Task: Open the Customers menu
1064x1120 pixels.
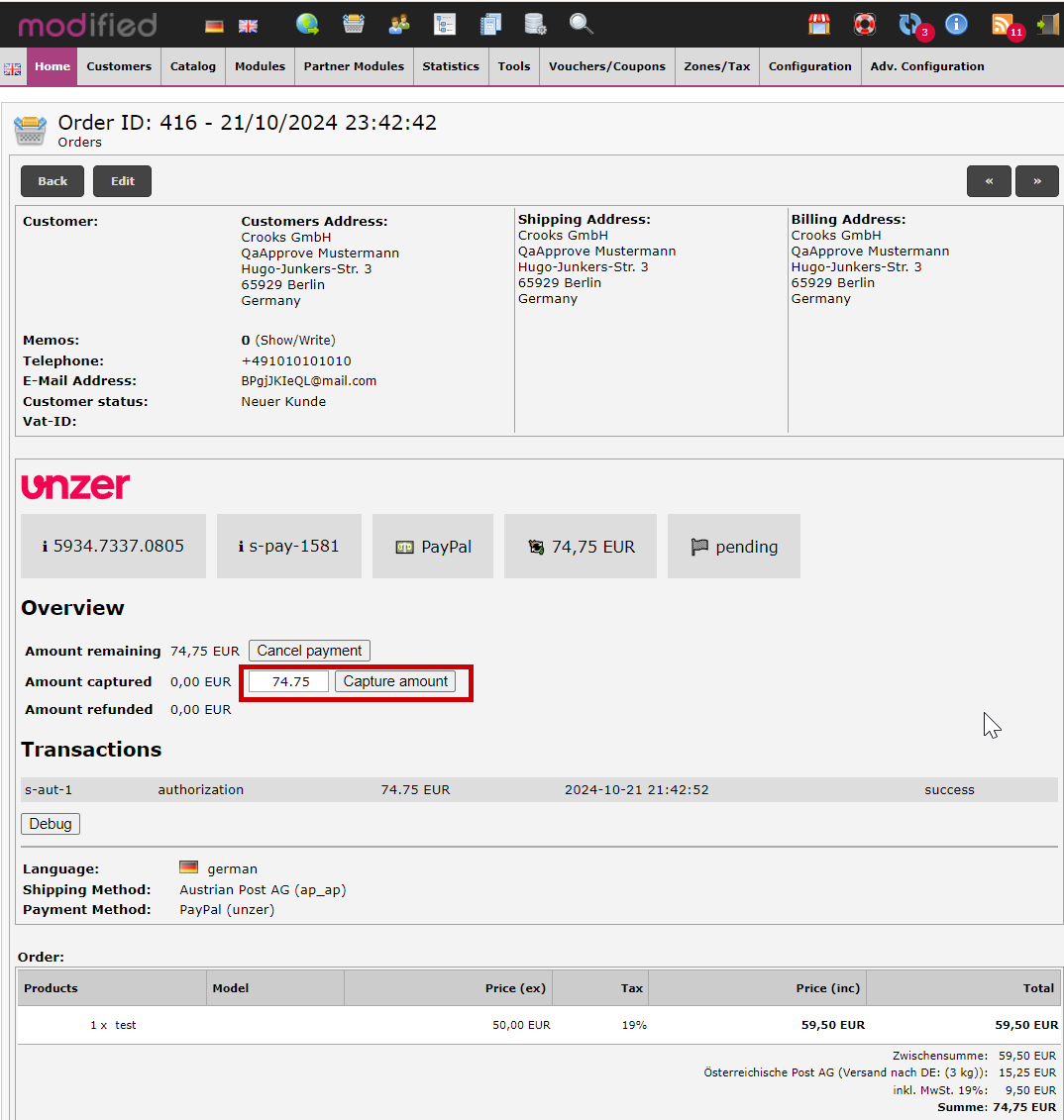Action: [119, 66]
